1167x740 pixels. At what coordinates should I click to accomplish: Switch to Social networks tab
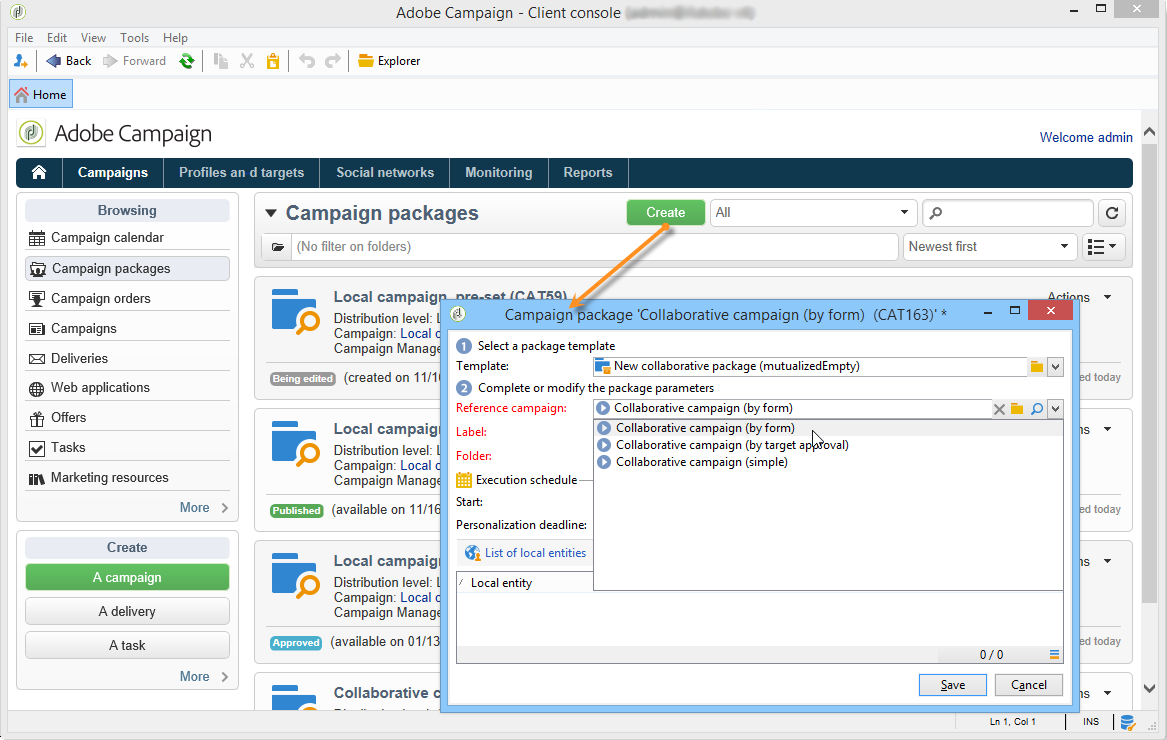[x=385, y=173]
